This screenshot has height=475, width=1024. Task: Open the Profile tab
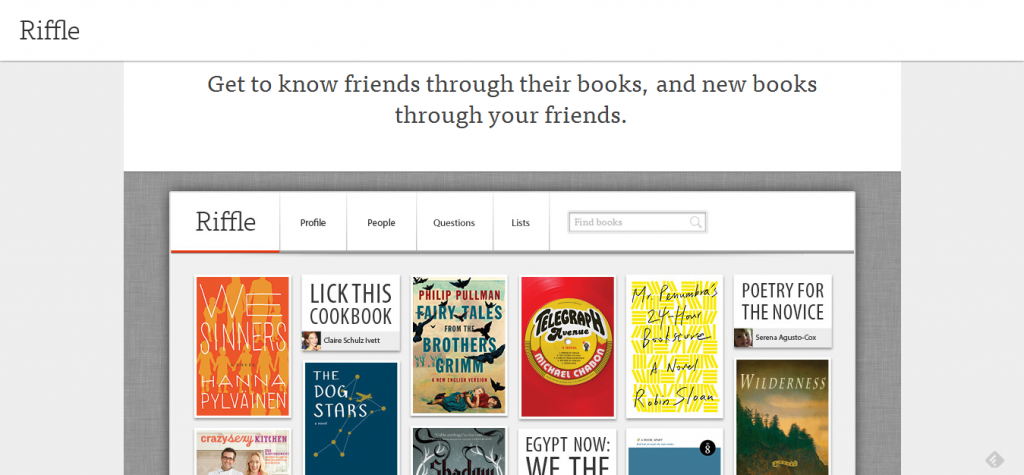coord(313,222)
